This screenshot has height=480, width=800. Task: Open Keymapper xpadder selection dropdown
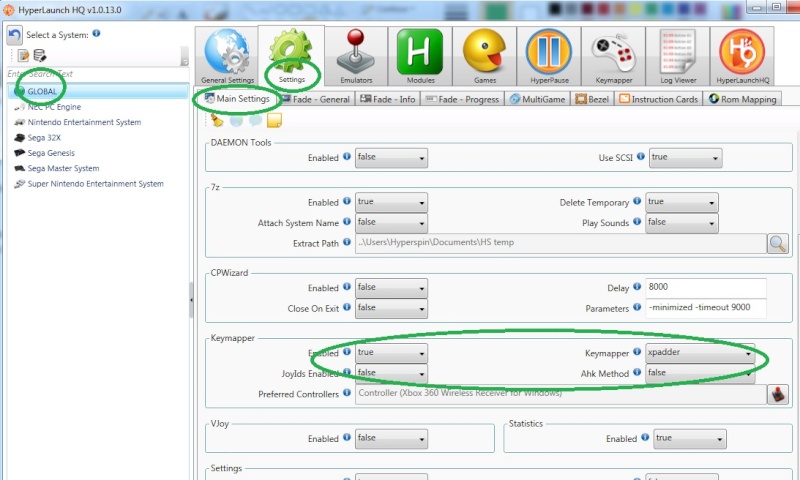[700, 353]
